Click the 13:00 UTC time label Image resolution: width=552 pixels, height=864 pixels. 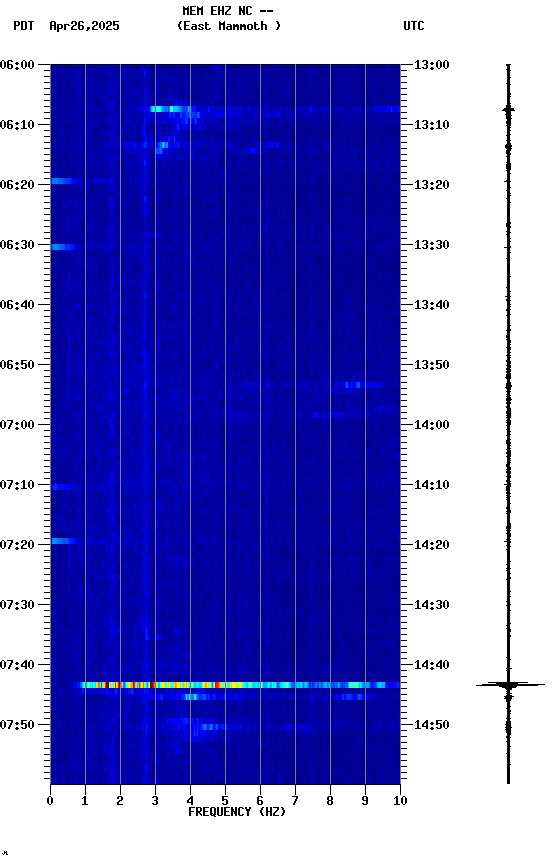tap(432, 65)
